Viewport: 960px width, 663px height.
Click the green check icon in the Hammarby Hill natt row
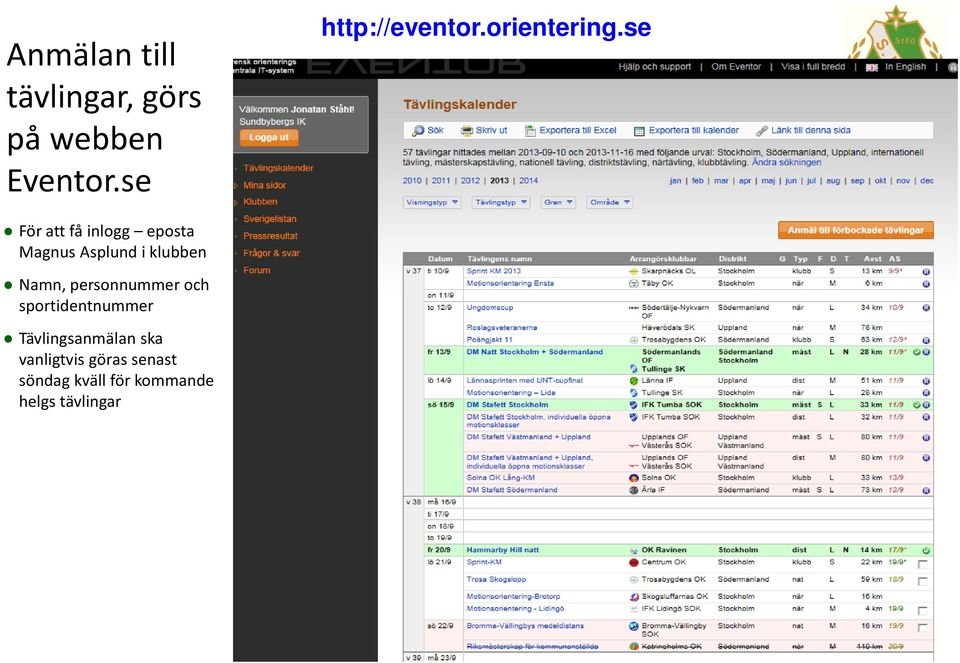point(926,550)
